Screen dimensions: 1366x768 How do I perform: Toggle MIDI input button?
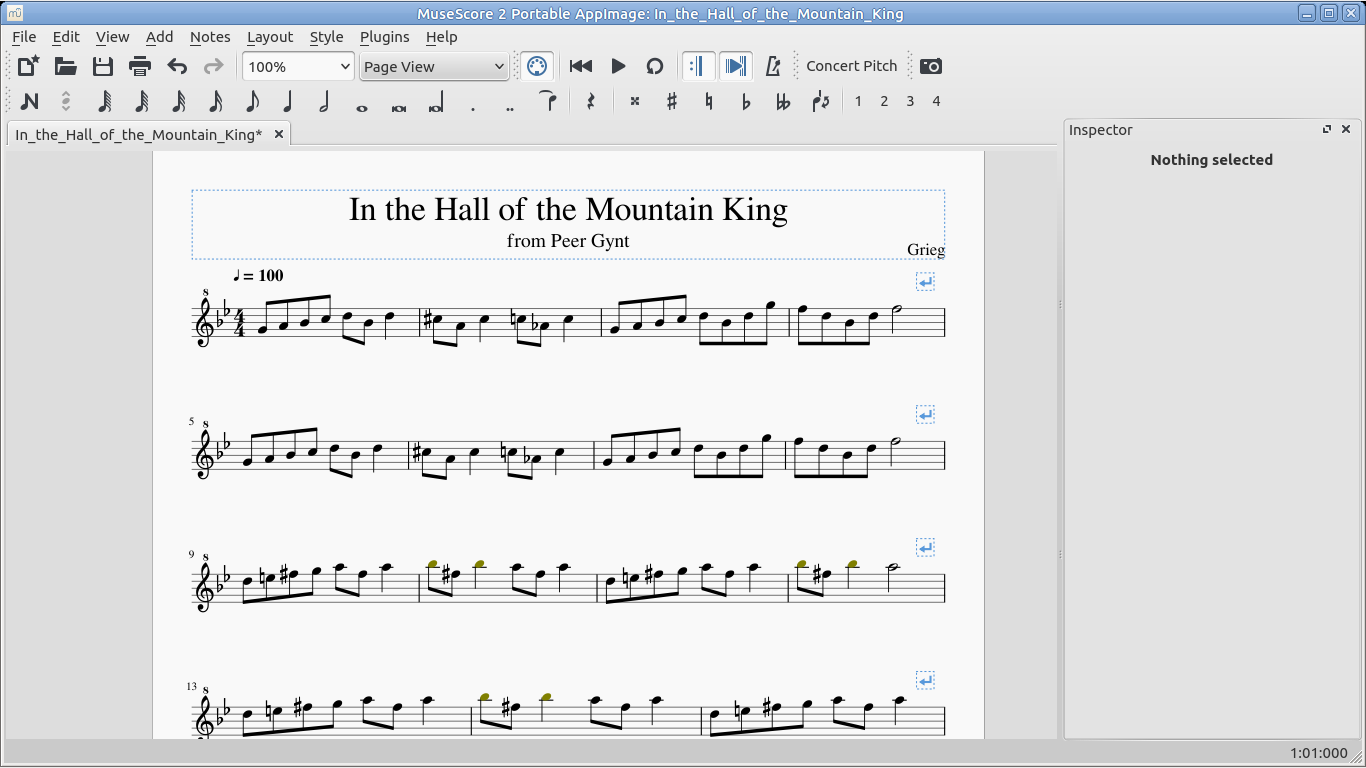537,66
